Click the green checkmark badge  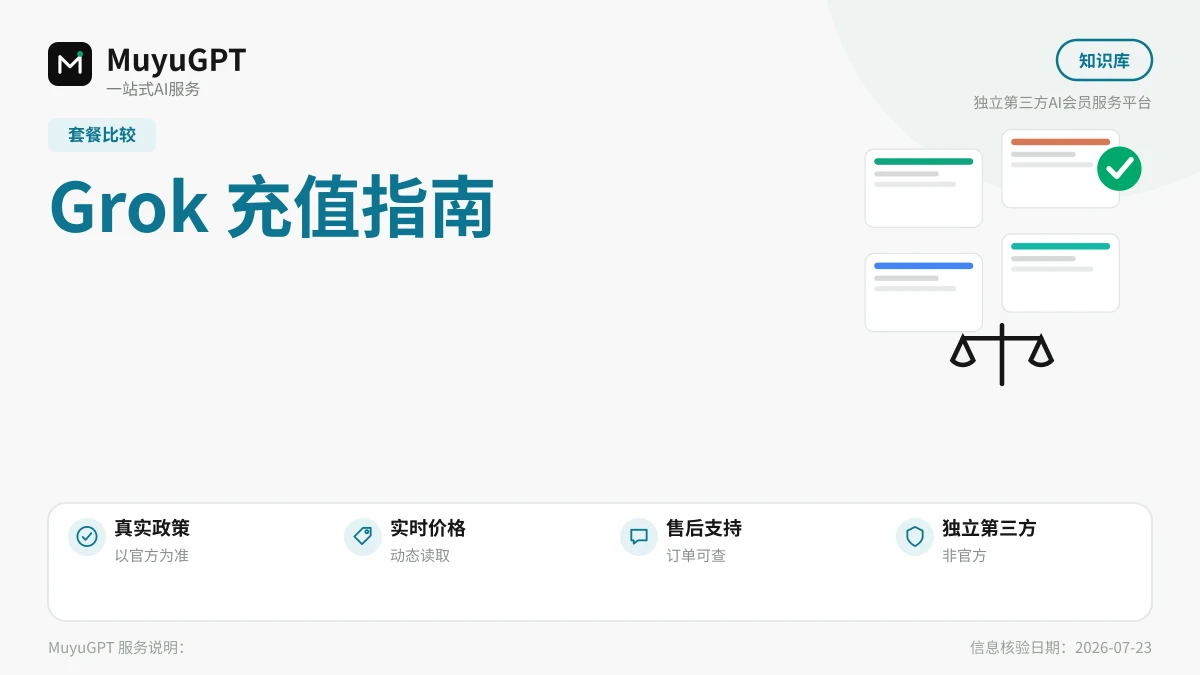tap(1119, 168)
